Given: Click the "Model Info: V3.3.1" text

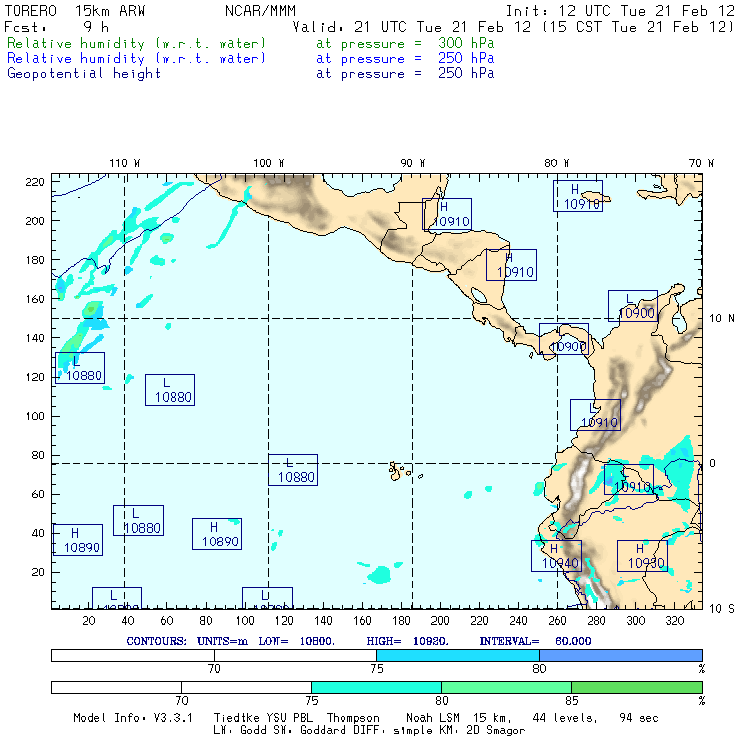Looking at the screenshot, I should tap(133, 718).
